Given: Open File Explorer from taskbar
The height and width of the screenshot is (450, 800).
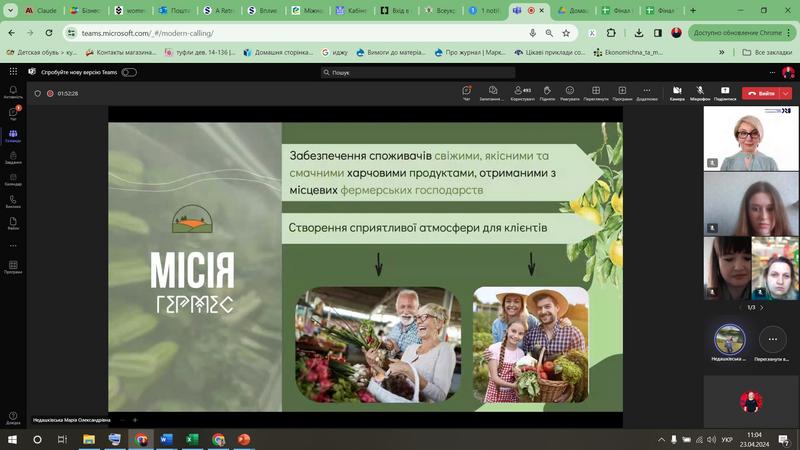Looking at the screenshot, I should click(89, 439).
